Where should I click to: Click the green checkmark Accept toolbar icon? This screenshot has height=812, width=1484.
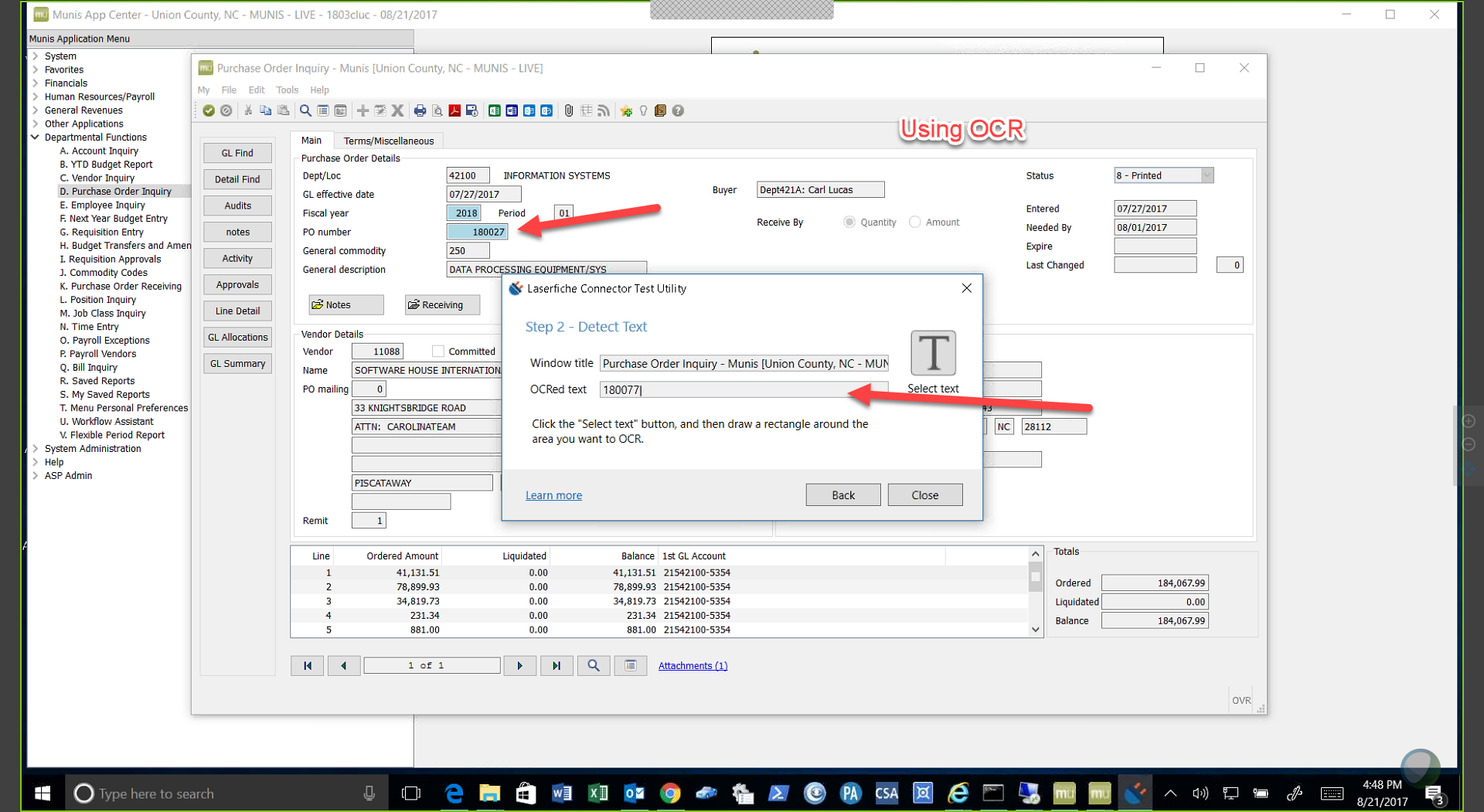click(x=209, y=111)
